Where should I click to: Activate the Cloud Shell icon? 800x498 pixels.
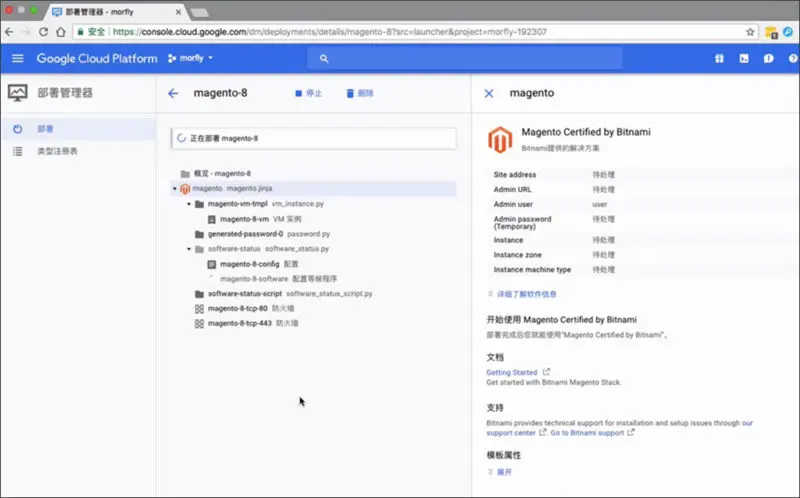(744, 59)
